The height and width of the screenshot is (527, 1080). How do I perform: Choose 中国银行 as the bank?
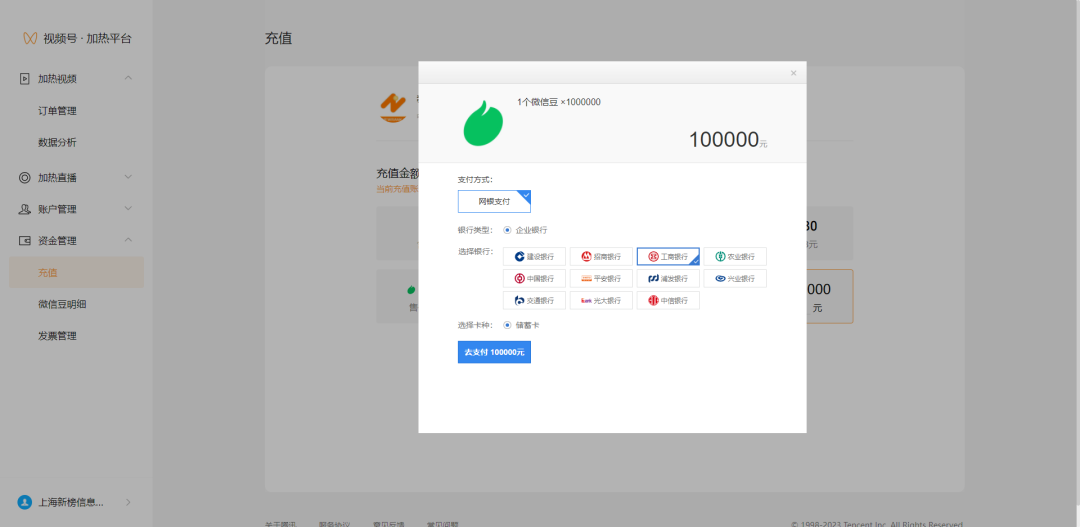[534, 278]
